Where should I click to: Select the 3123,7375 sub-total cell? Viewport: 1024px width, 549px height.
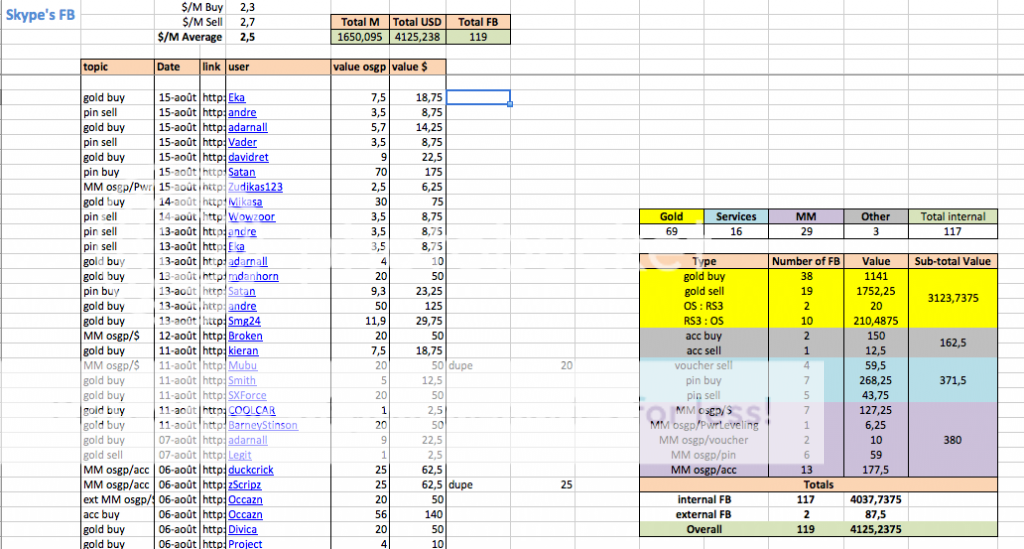[953, 298]
